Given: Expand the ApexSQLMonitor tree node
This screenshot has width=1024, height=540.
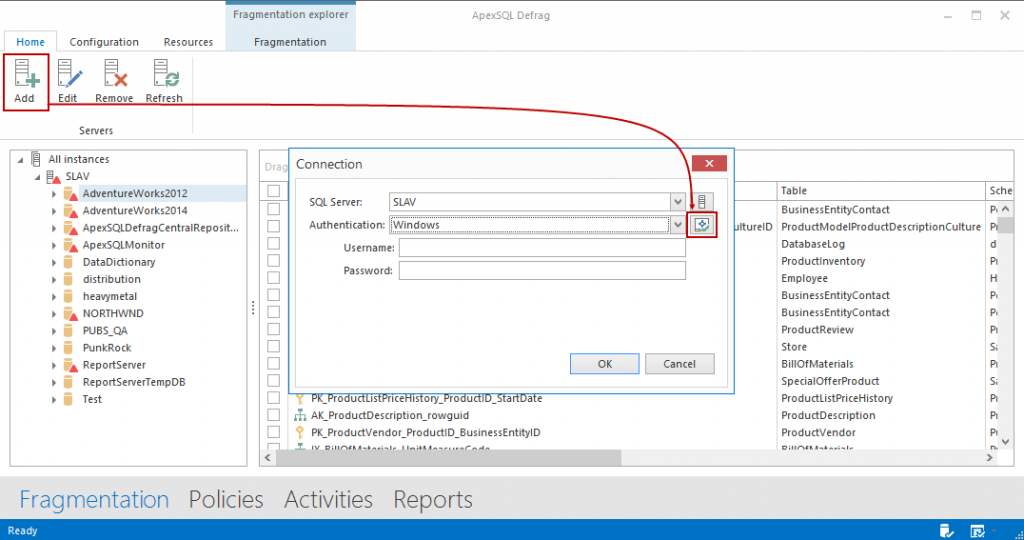Looking at the screenshot, I should pos(54,246).
